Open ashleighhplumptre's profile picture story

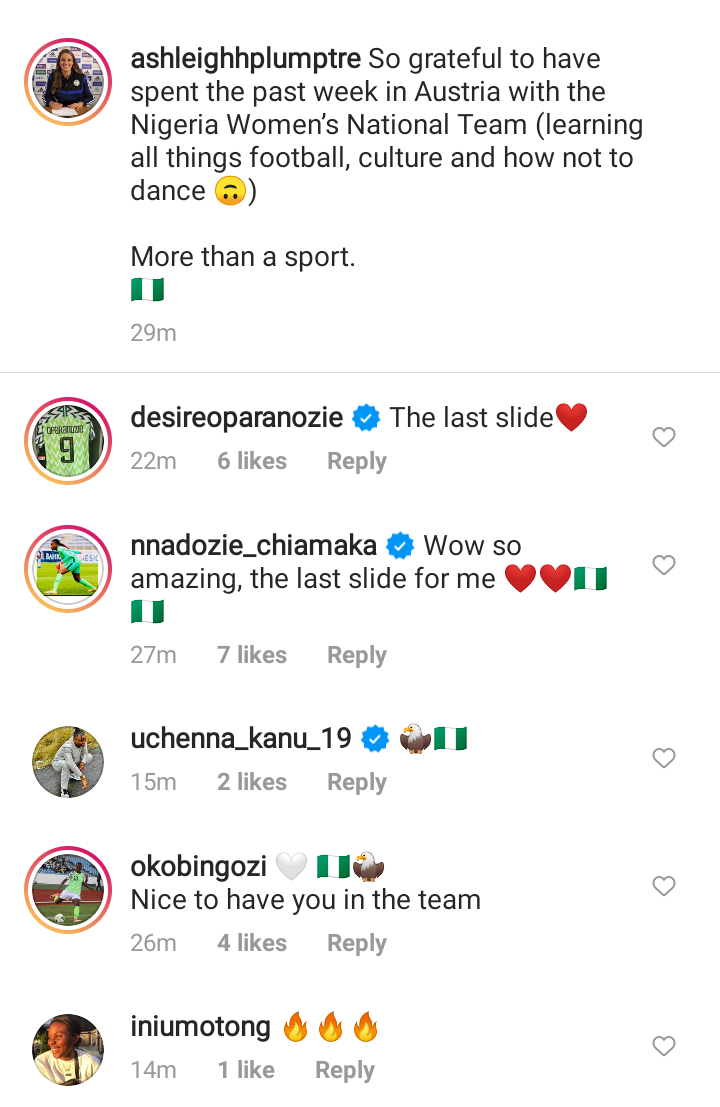click(68, 82)
